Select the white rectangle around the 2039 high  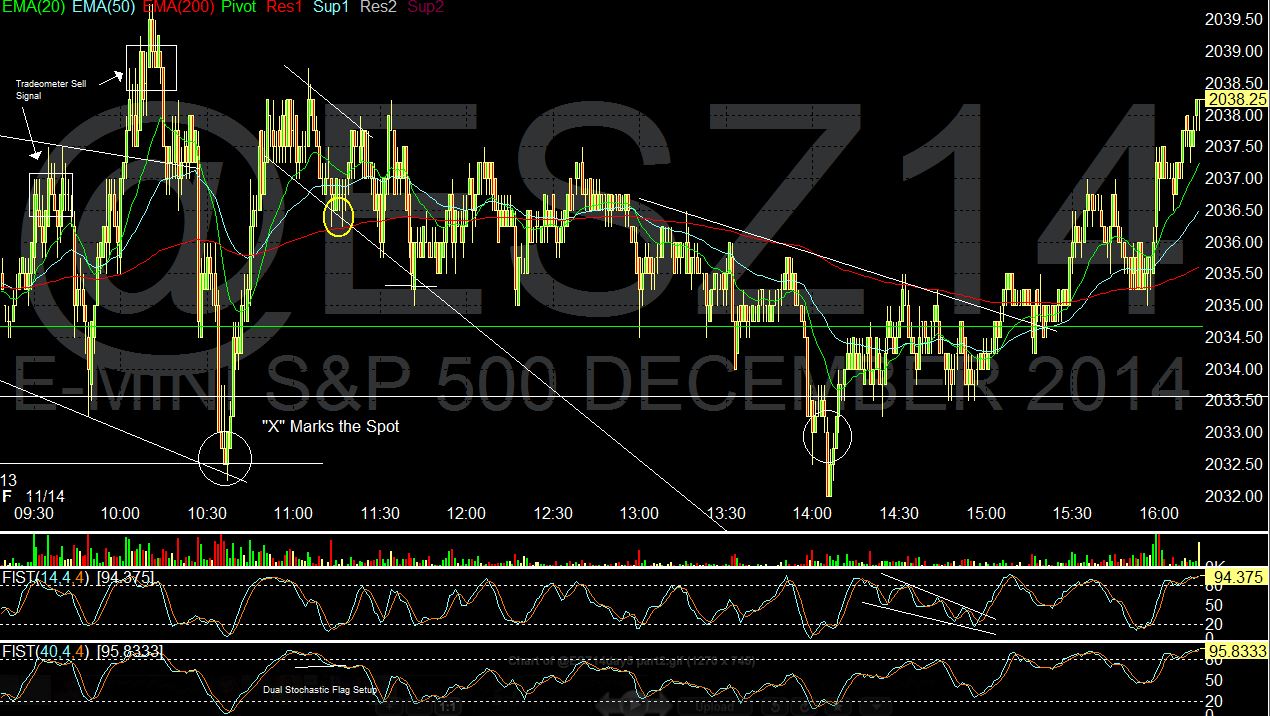tap(151, 68)
